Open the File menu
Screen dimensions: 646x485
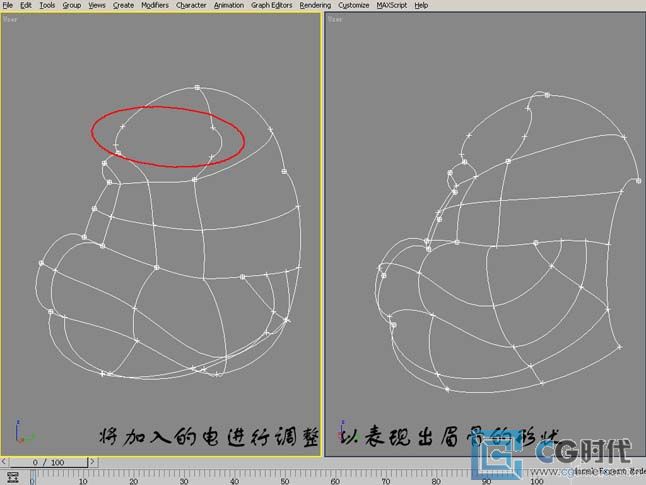pos(7,5)
